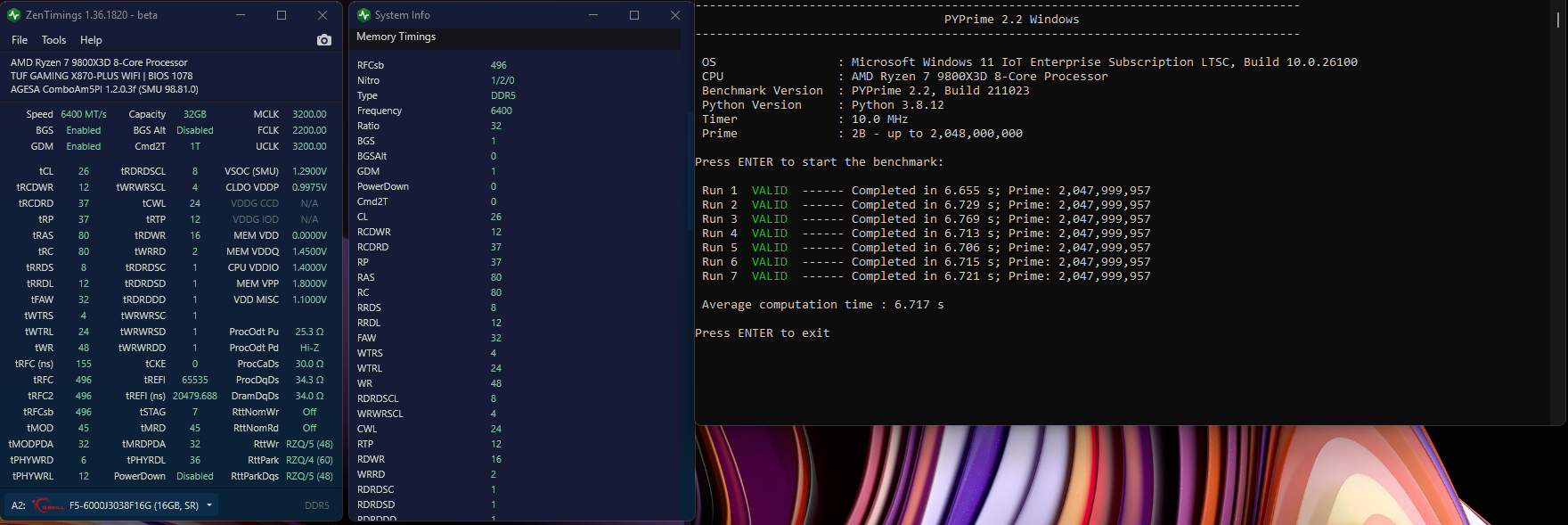The width and height of the screenshot is (1568, 525).
Task: Click the ZenTimings app logo in title bar
Action: (13, 15)
